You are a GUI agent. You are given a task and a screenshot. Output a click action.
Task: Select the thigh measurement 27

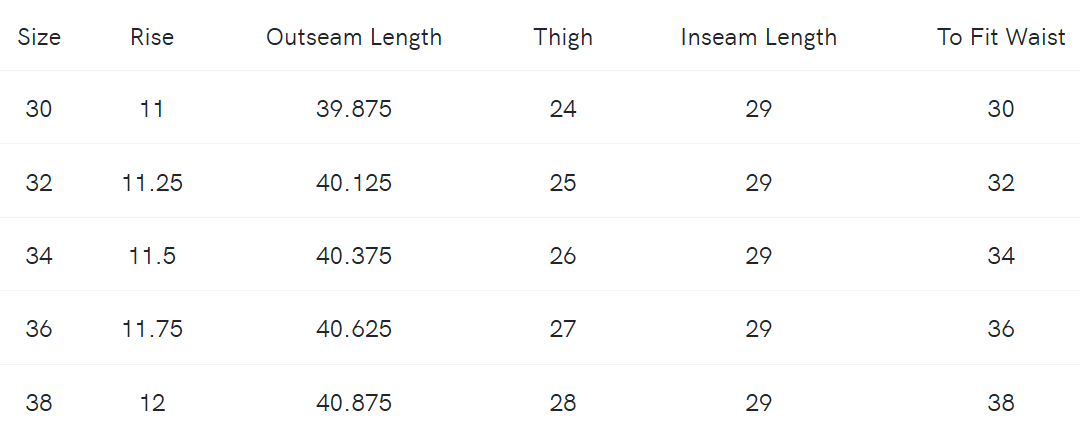[563, 329]
